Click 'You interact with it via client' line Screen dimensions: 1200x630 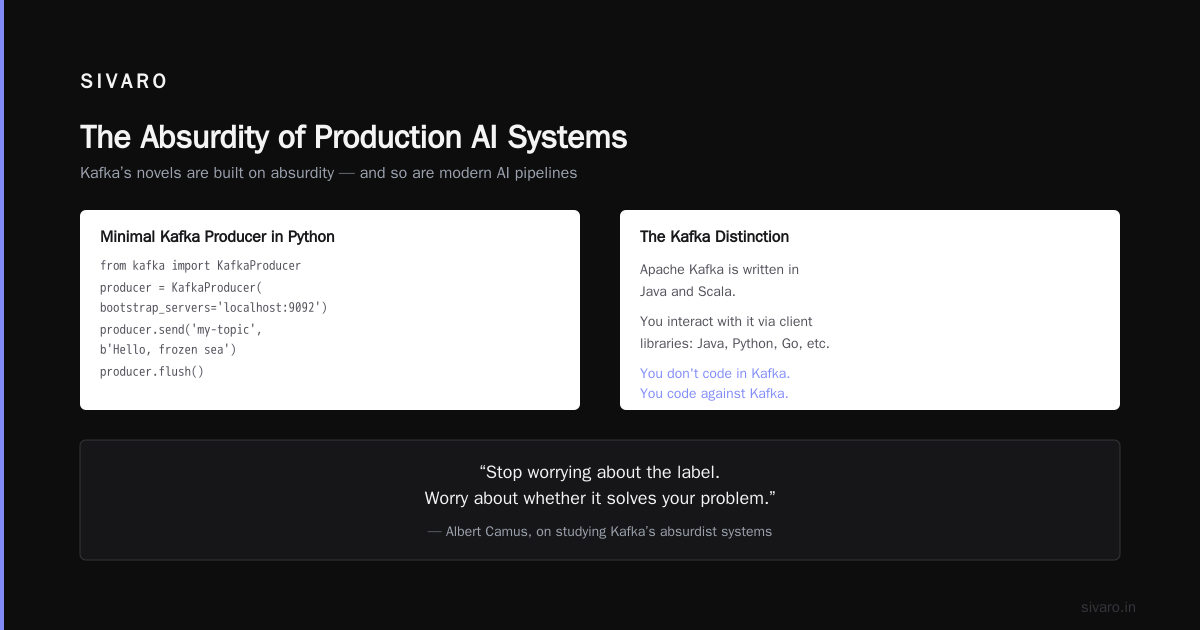726,322
